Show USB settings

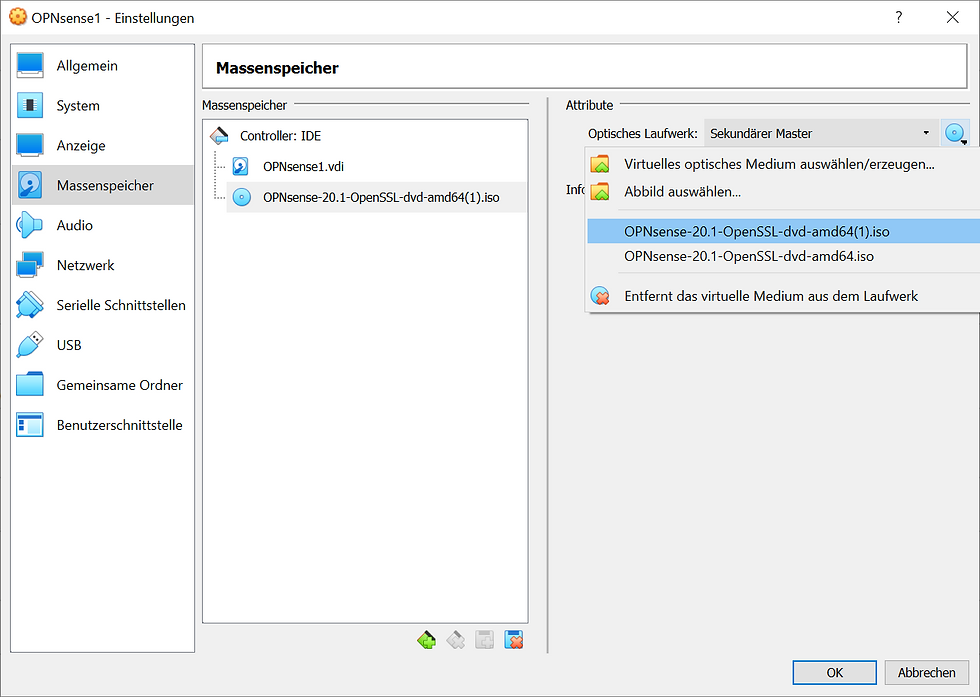coord(102,345)
